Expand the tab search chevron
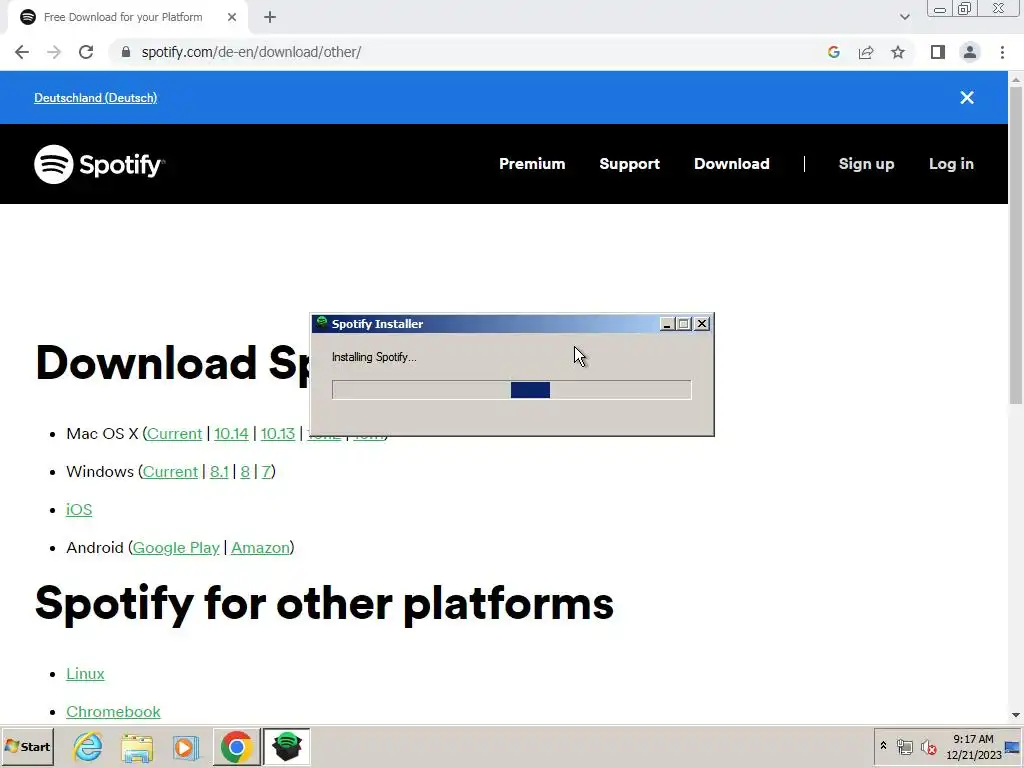The height and width of the screenshot is (768, 1024). [x=904, y=17]
